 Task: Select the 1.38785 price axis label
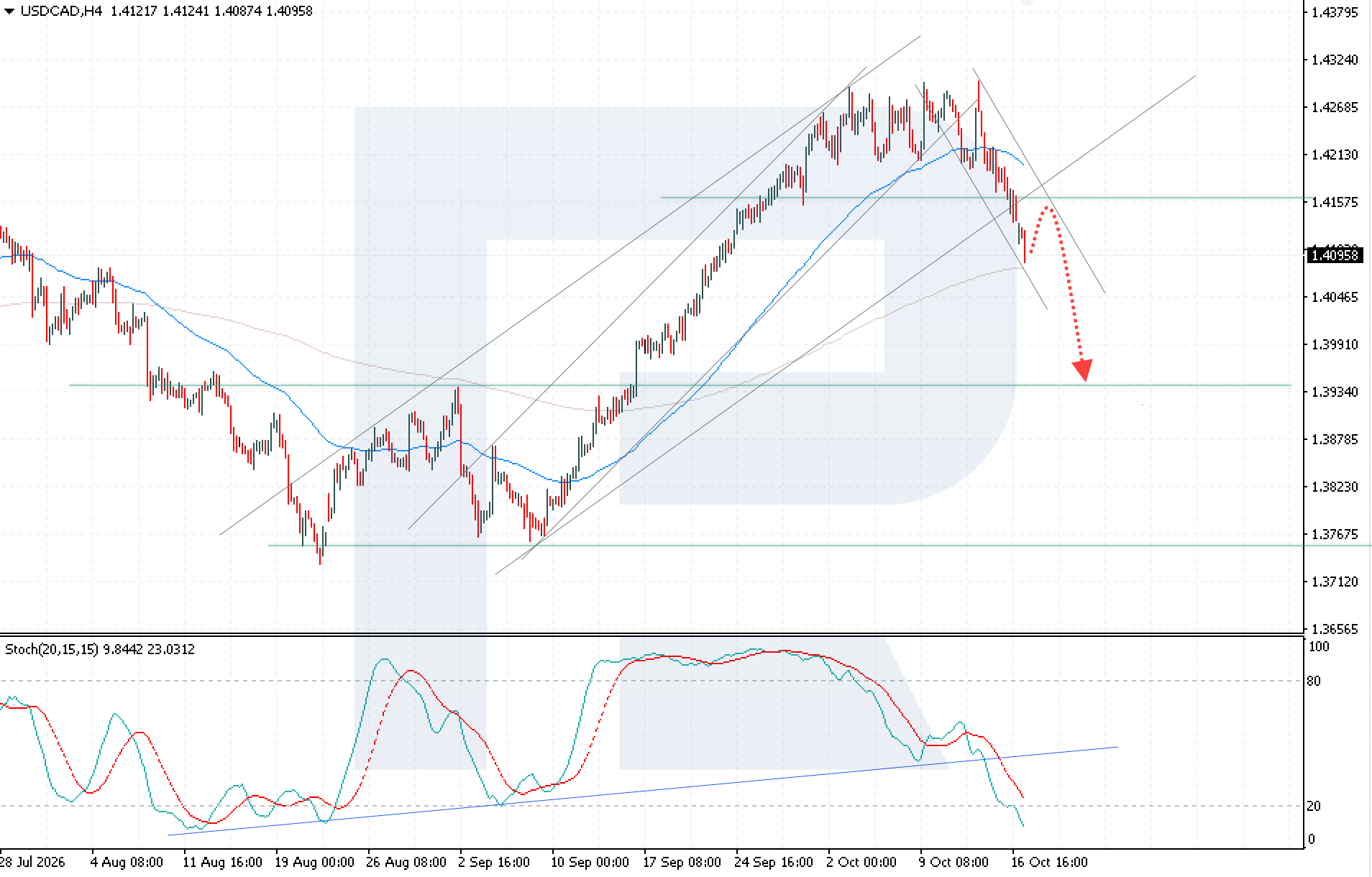tap(1335, 439)
